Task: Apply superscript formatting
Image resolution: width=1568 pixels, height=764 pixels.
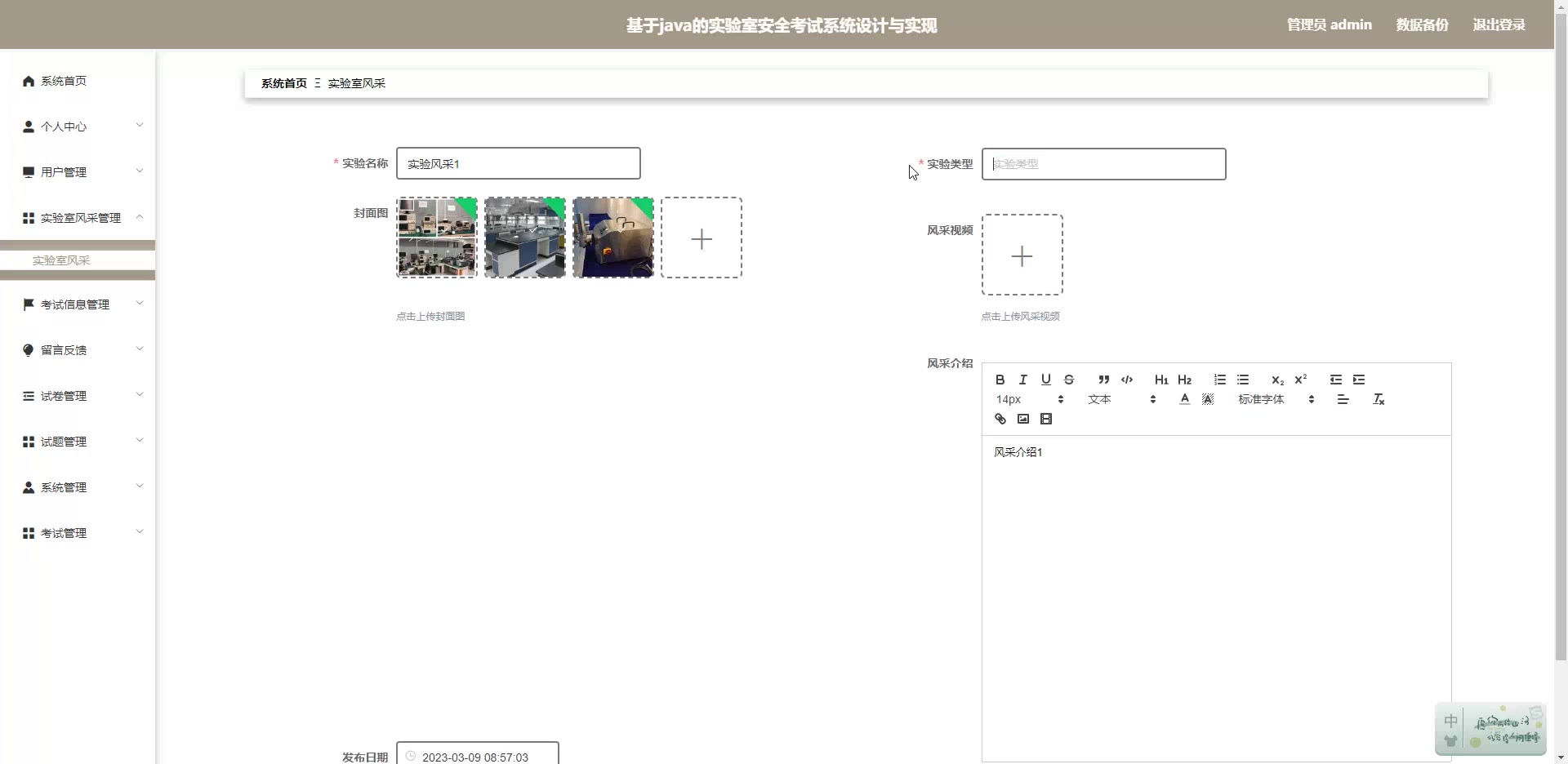Action: click(x=1301, y=380)
